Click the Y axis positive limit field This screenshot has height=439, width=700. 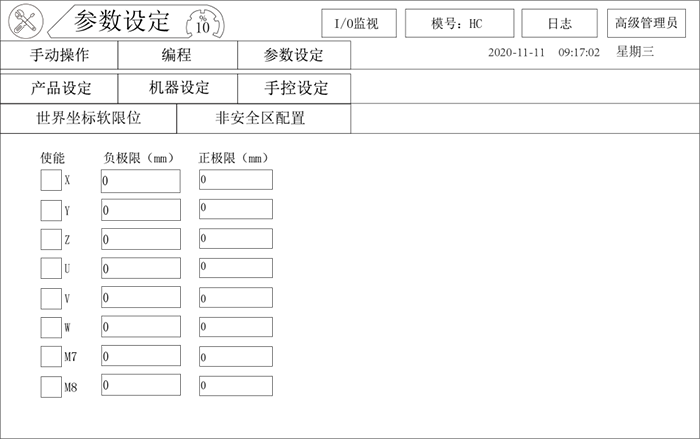pos(235,209)
